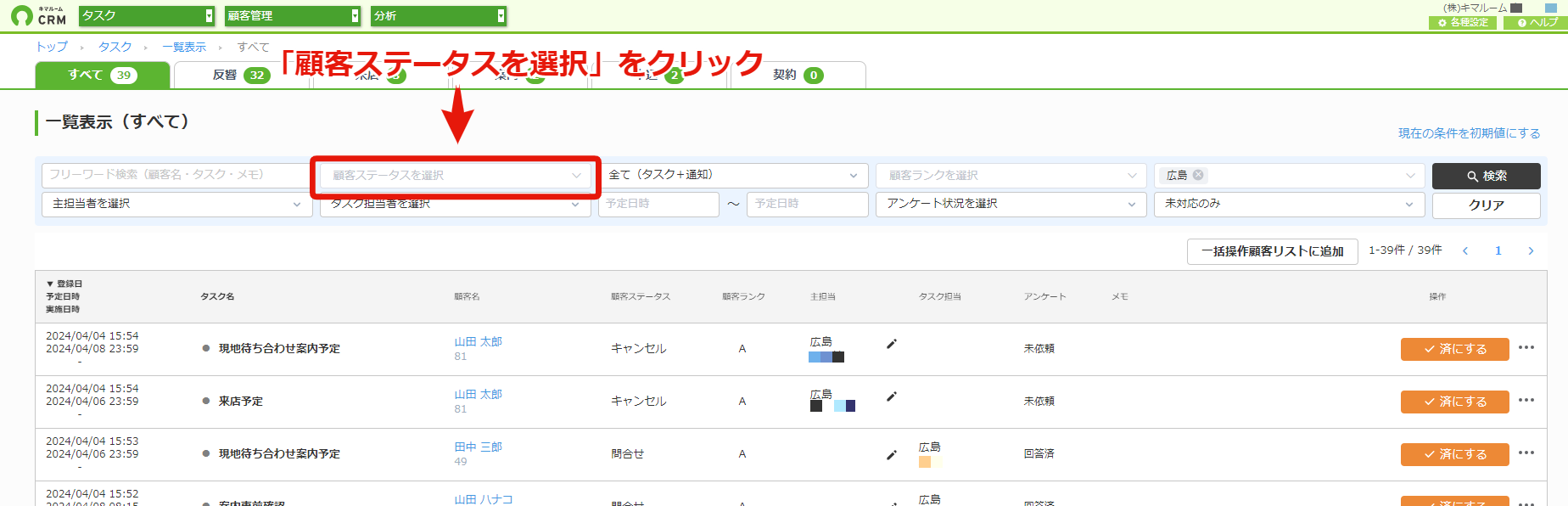Screen dimensions: 1568x506
Task: Click the free-word search input field
Action: (176, 175)
